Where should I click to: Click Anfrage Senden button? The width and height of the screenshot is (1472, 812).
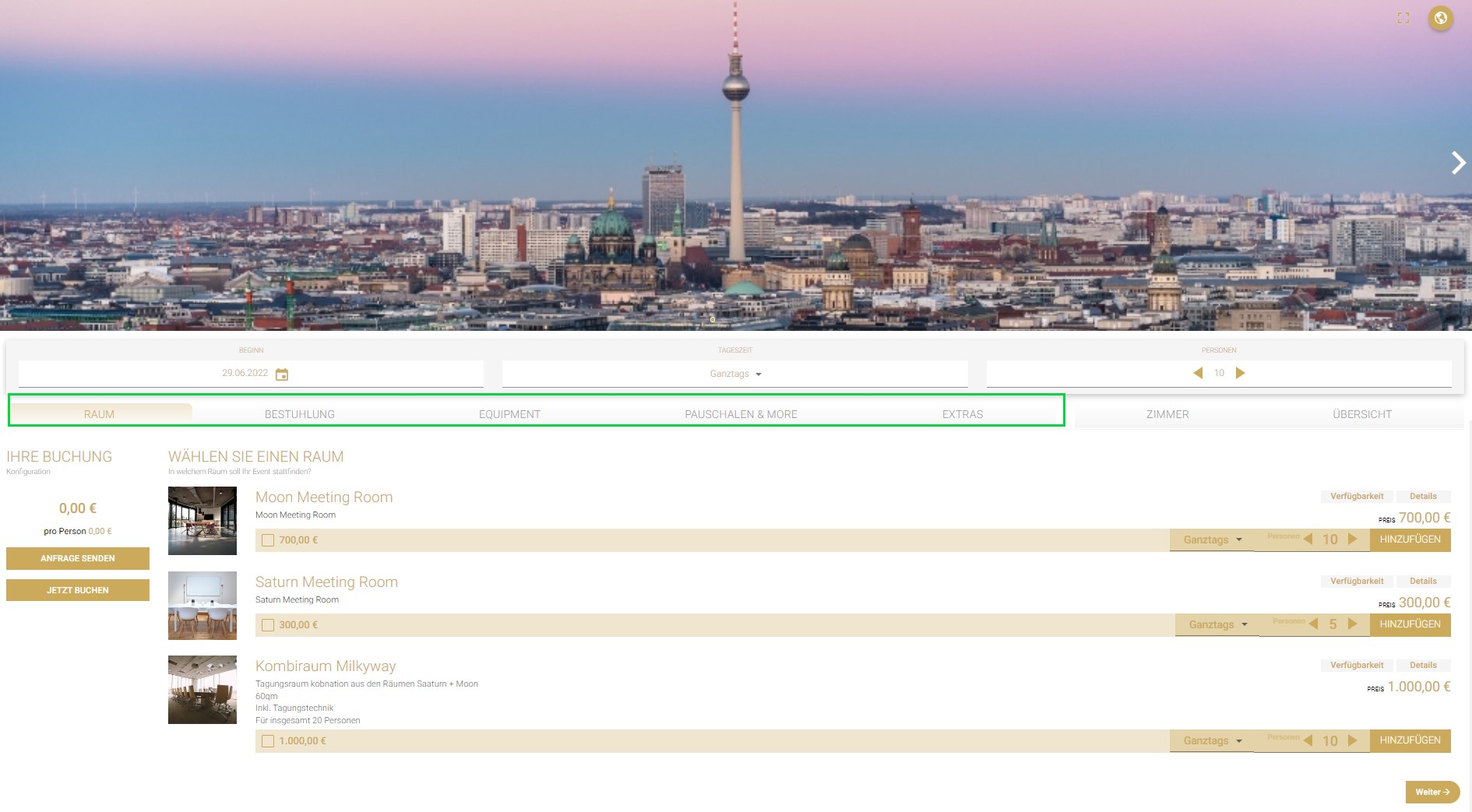coord(78,558)
